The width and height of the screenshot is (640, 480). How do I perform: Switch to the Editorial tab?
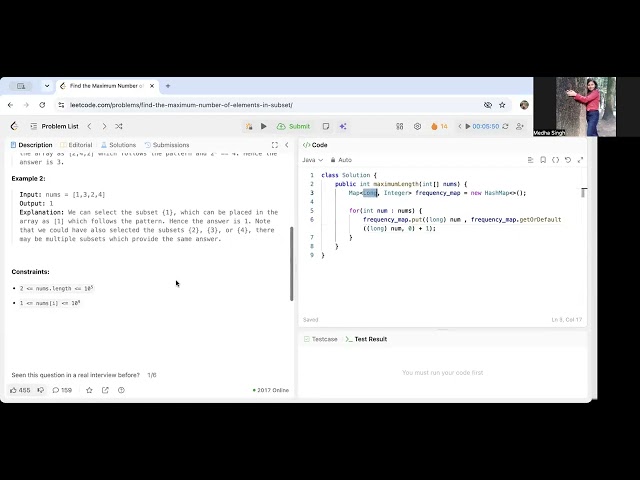pos(76,145)
